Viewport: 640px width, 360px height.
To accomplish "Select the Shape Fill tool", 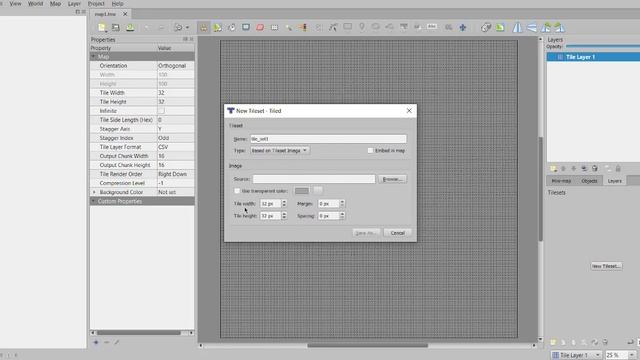I will tap(246, 27).
